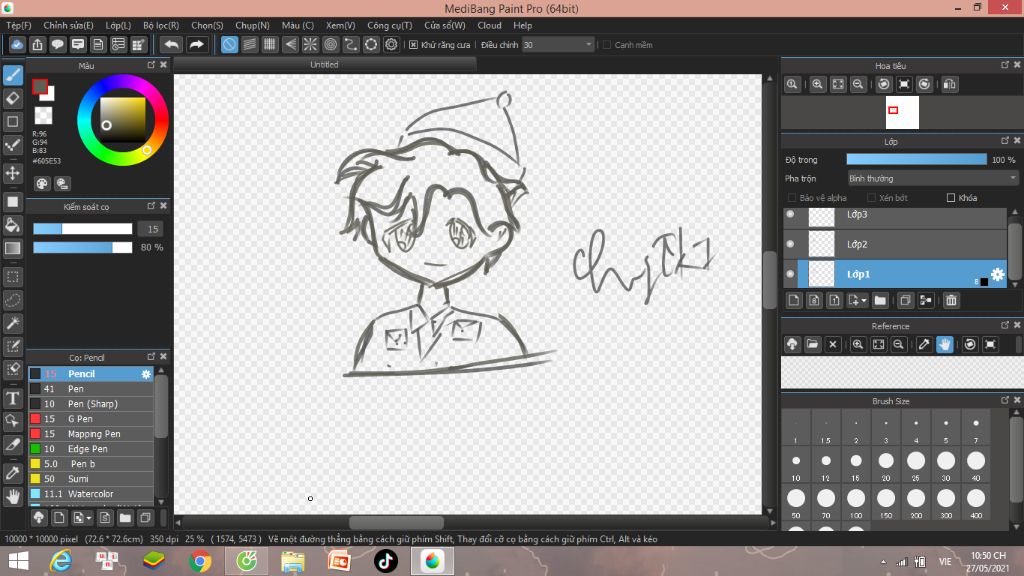Hide Lớp2 layer visibility
Image resolution: width=1024 pixels, height=576 pixels.
click(790, 244)
